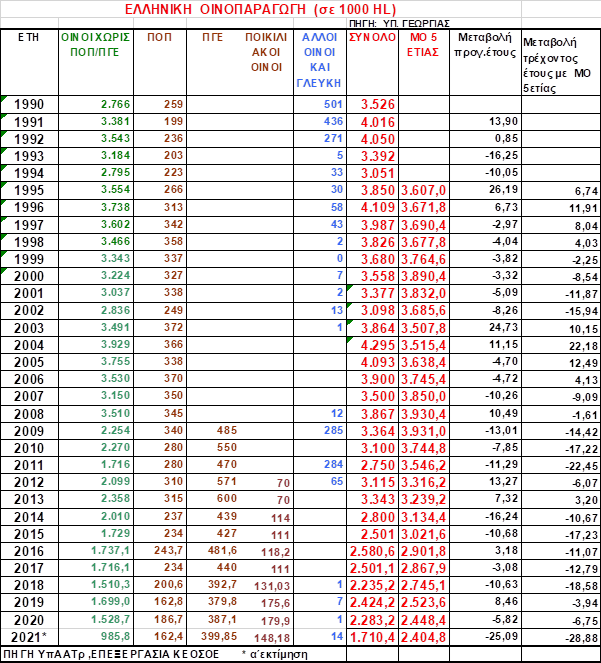This screenshot has width=601, height=663.
Task: Click the green corner triangle beside the 2003 total 3.864
Action: point(350,322)
